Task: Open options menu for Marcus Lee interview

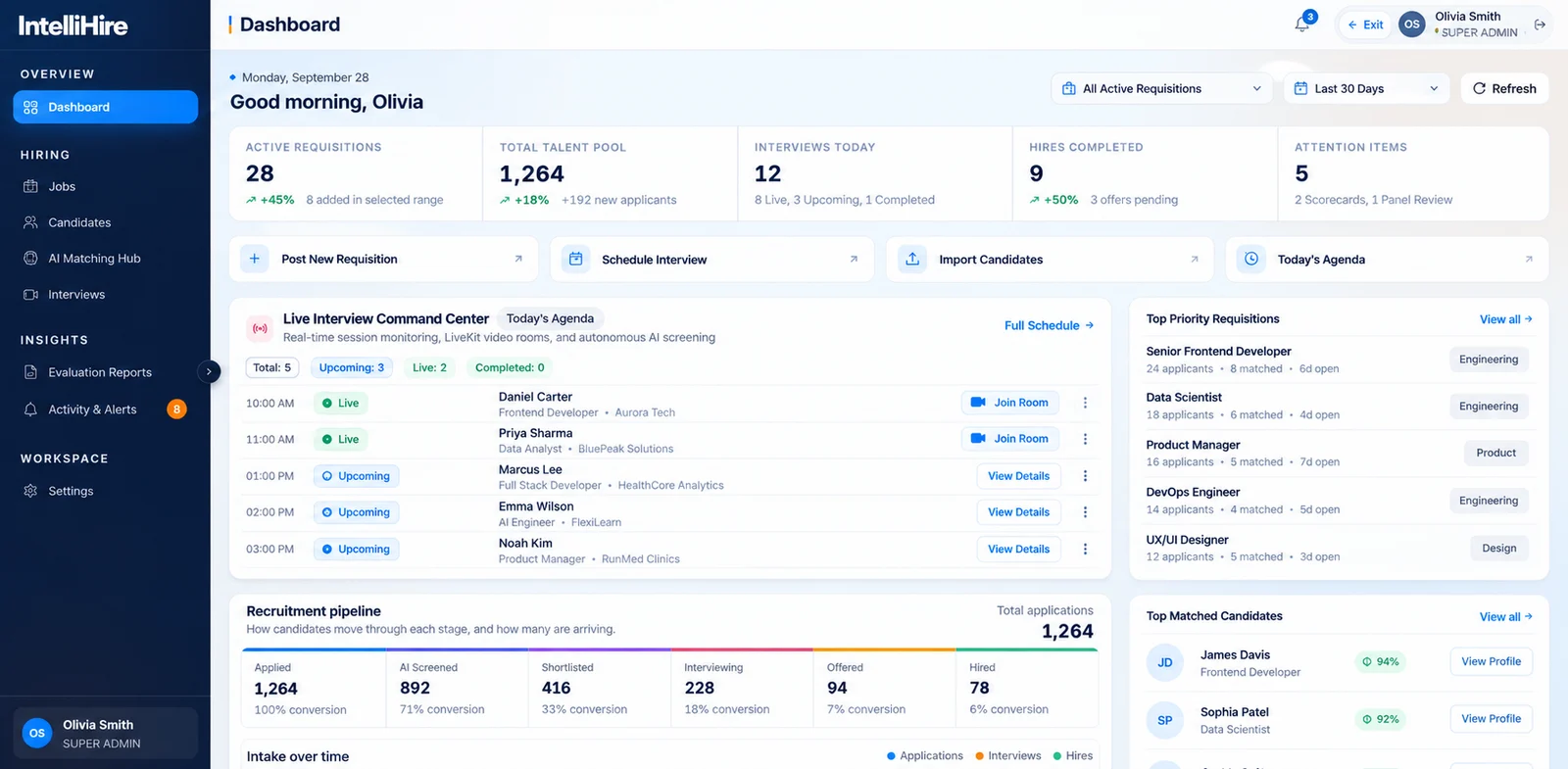Action: coord(1085,476)
